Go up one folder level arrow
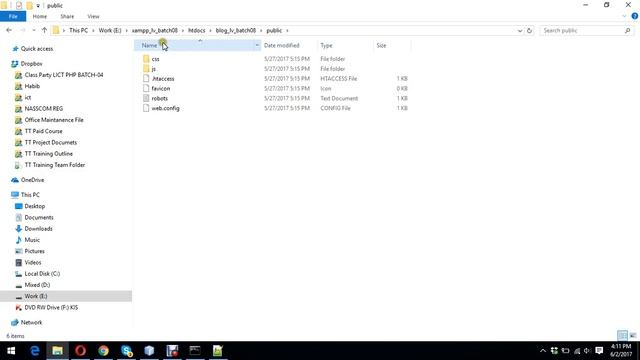 pos(44,30)
